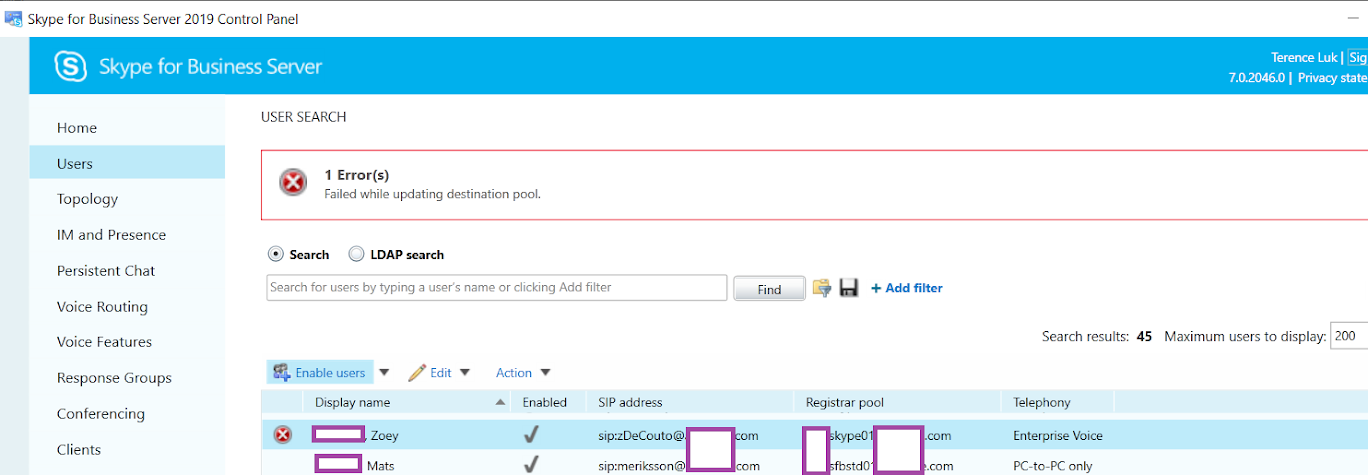Open the Action dropdown menu
The image size is (1368, 475).
pyautogui.click(x=545, y=373)
